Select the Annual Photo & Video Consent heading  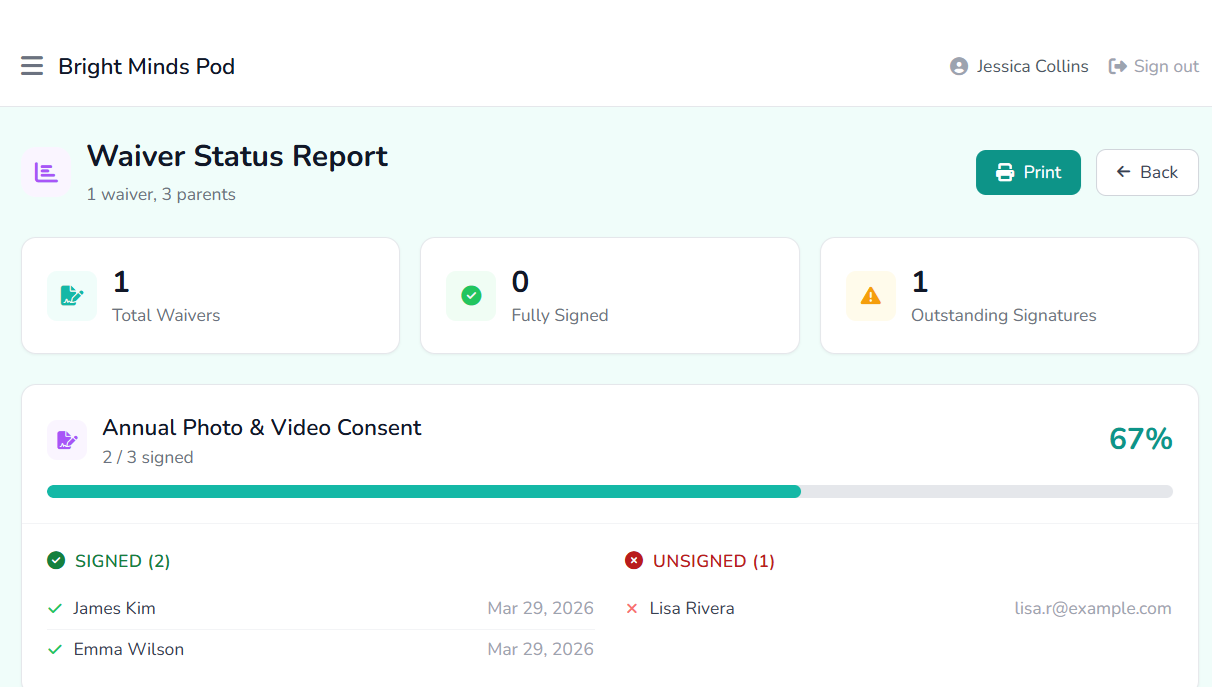tap(262, 428)
